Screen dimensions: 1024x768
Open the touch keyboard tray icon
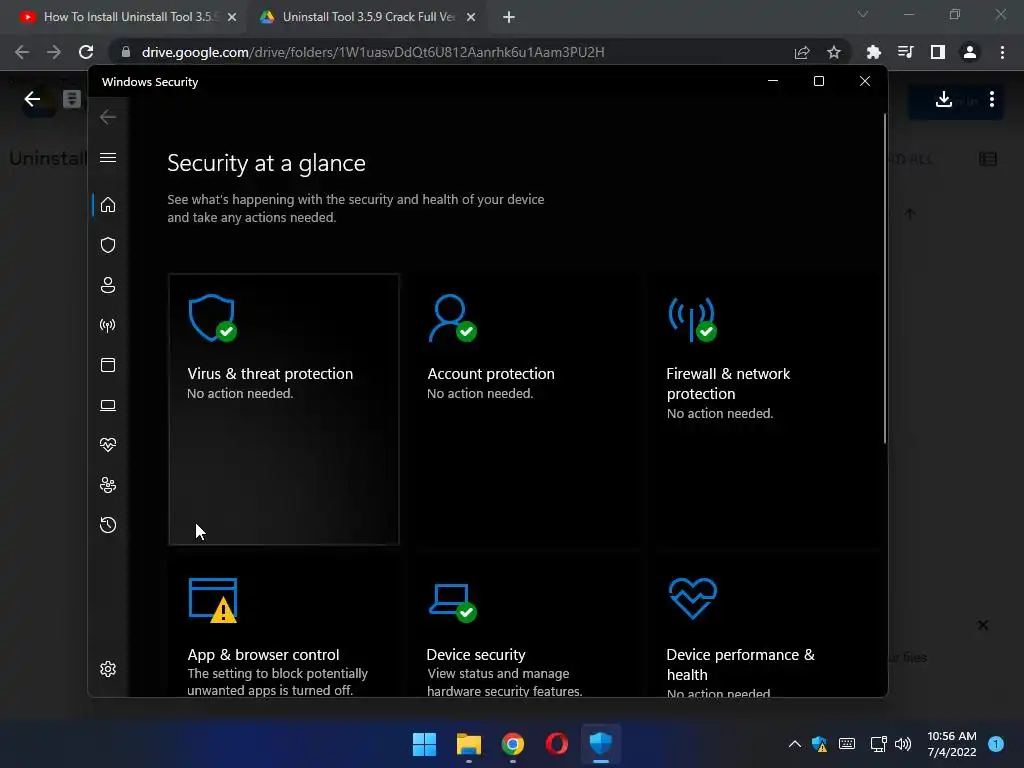pyautogui.click(x=847, y=744)
